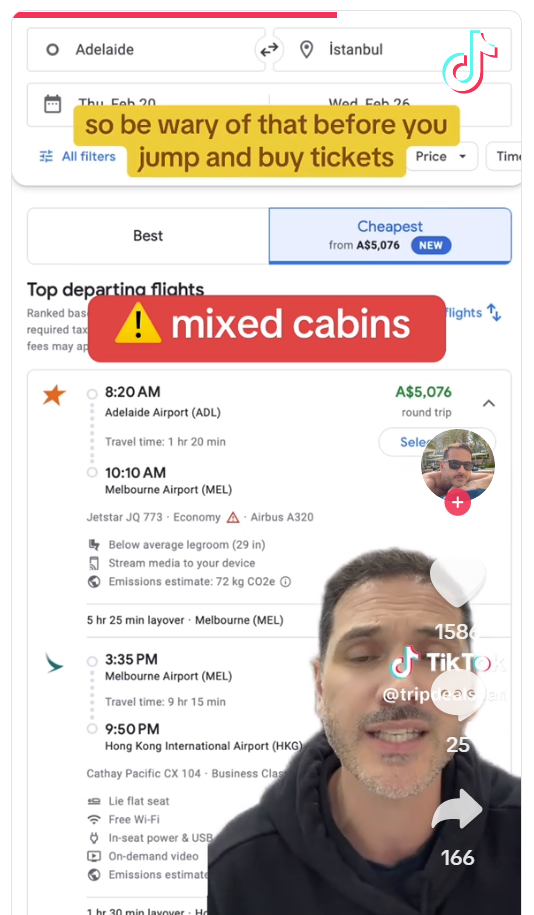The height and width of the screenshot is (915, 534).
Task: Click the Adelaide origin input field
Action: coord(146,50)
